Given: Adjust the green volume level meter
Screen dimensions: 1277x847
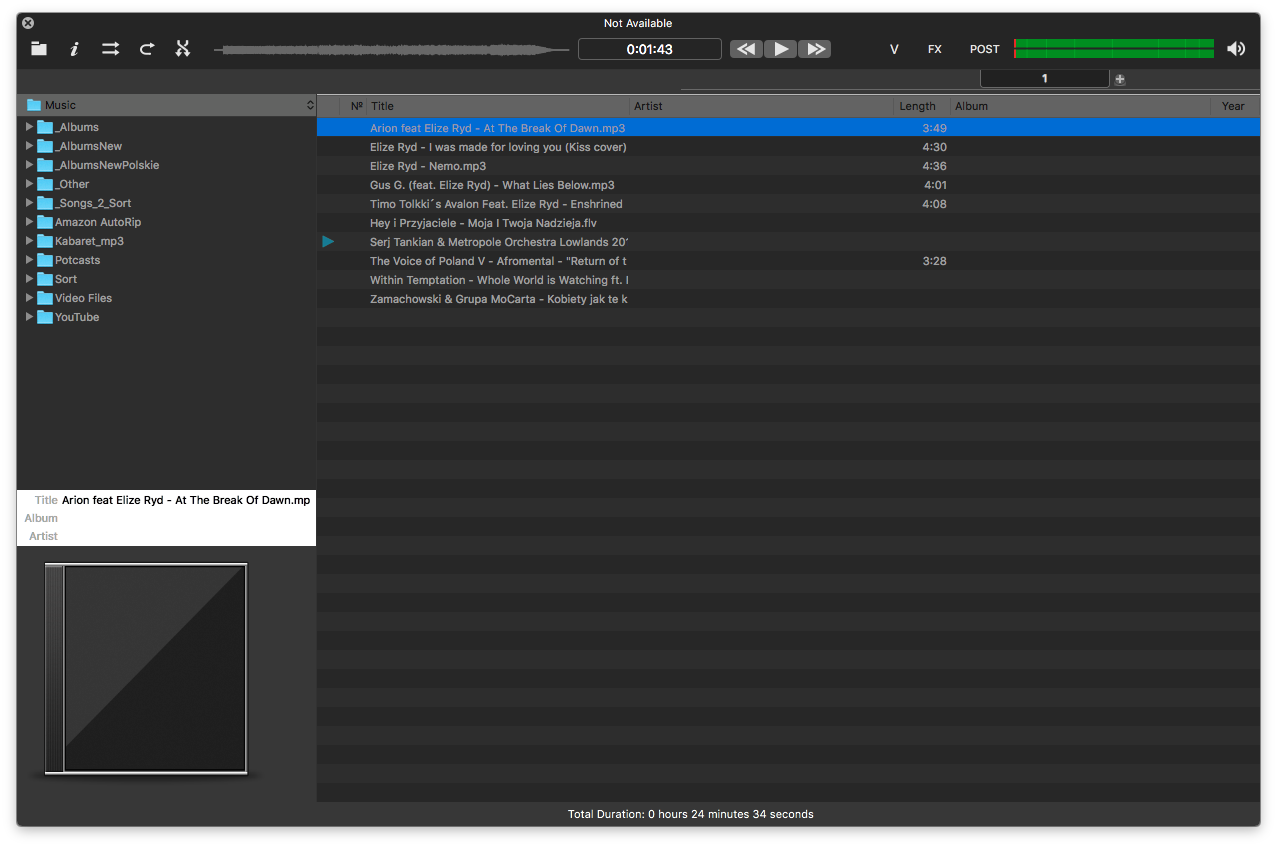Looking at the screenshot, I should pyautogui.click(x=1114, y=49).
